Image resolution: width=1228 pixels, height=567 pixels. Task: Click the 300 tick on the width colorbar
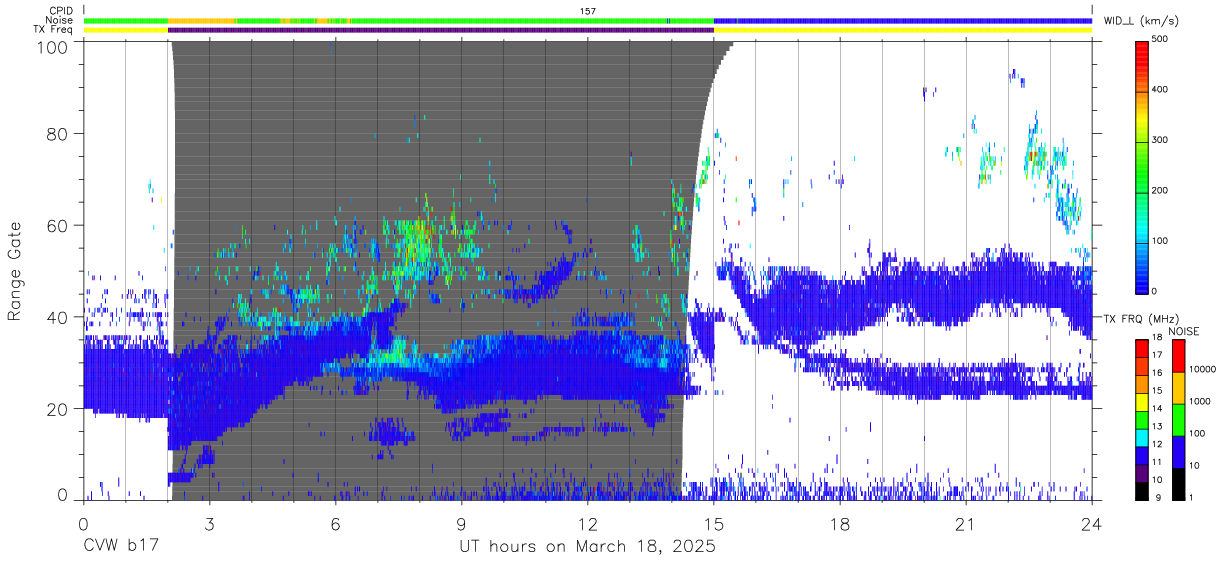(x=1159, y=140)
